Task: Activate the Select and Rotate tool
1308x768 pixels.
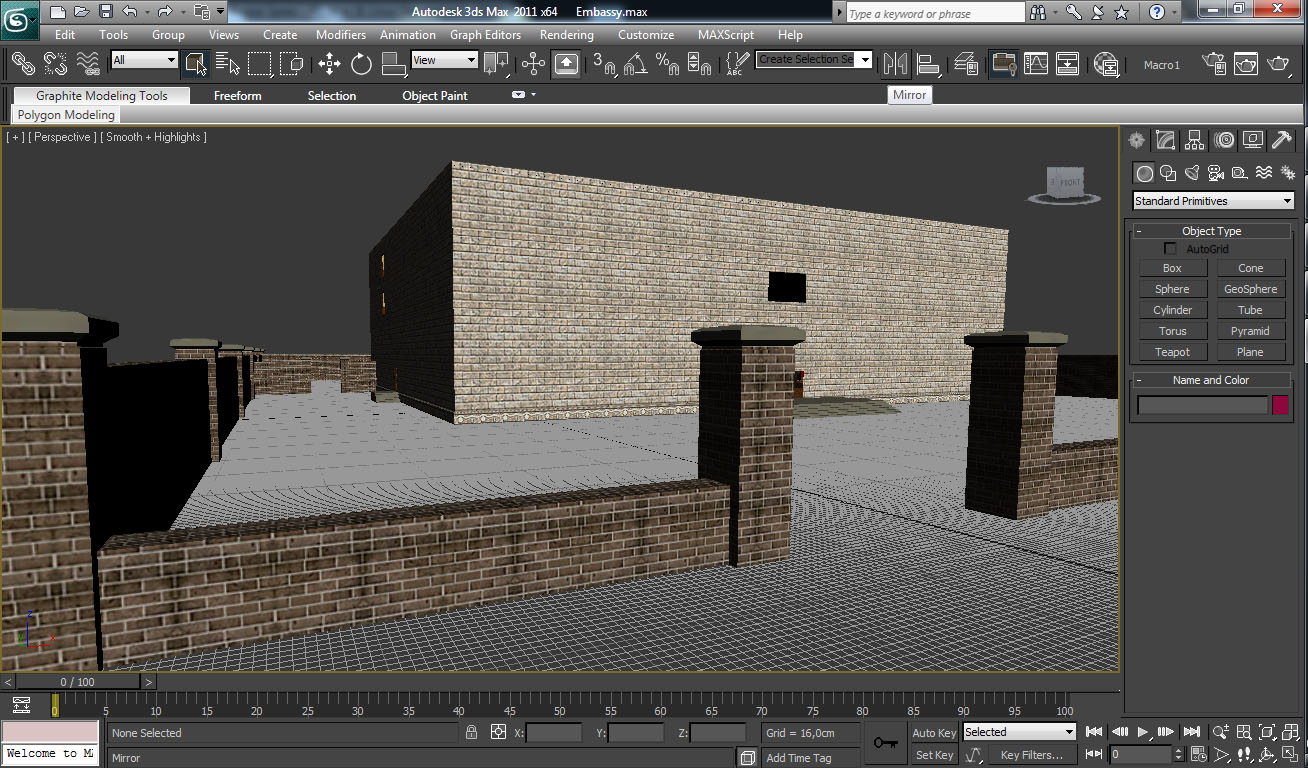Action: (361, 64)
